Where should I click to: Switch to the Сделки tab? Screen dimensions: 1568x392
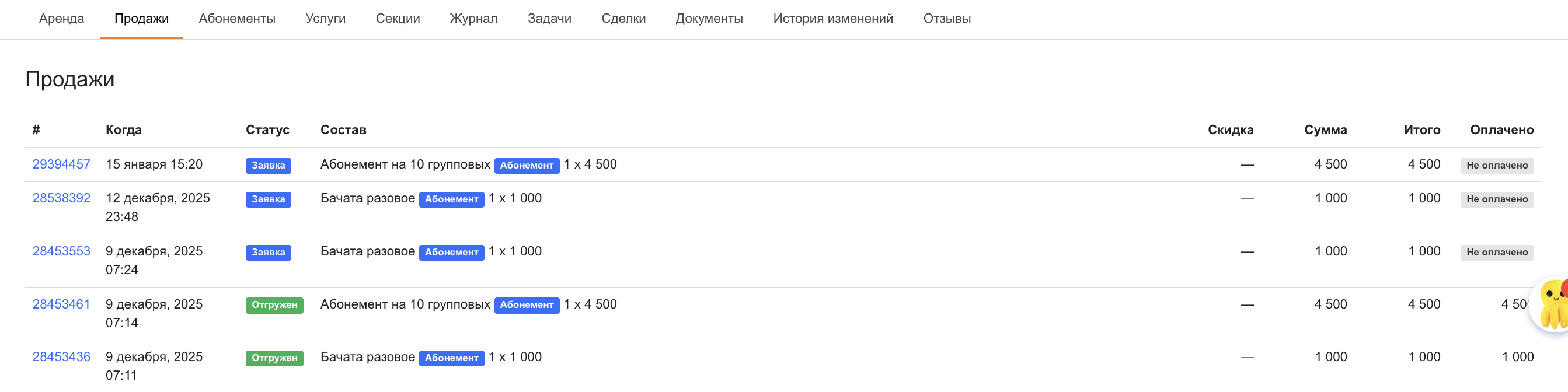[x=623, y=19]
